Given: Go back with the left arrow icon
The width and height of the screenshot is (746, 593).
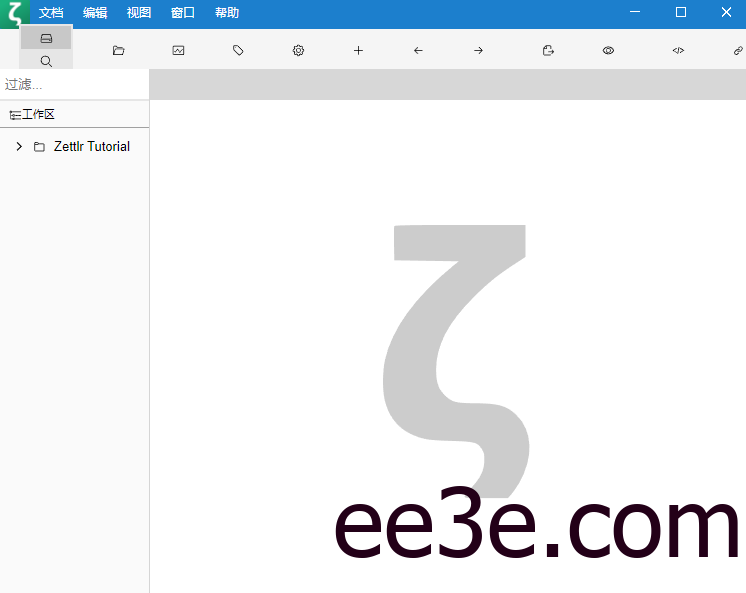Looking at the screenshot, I should [418, 50].
